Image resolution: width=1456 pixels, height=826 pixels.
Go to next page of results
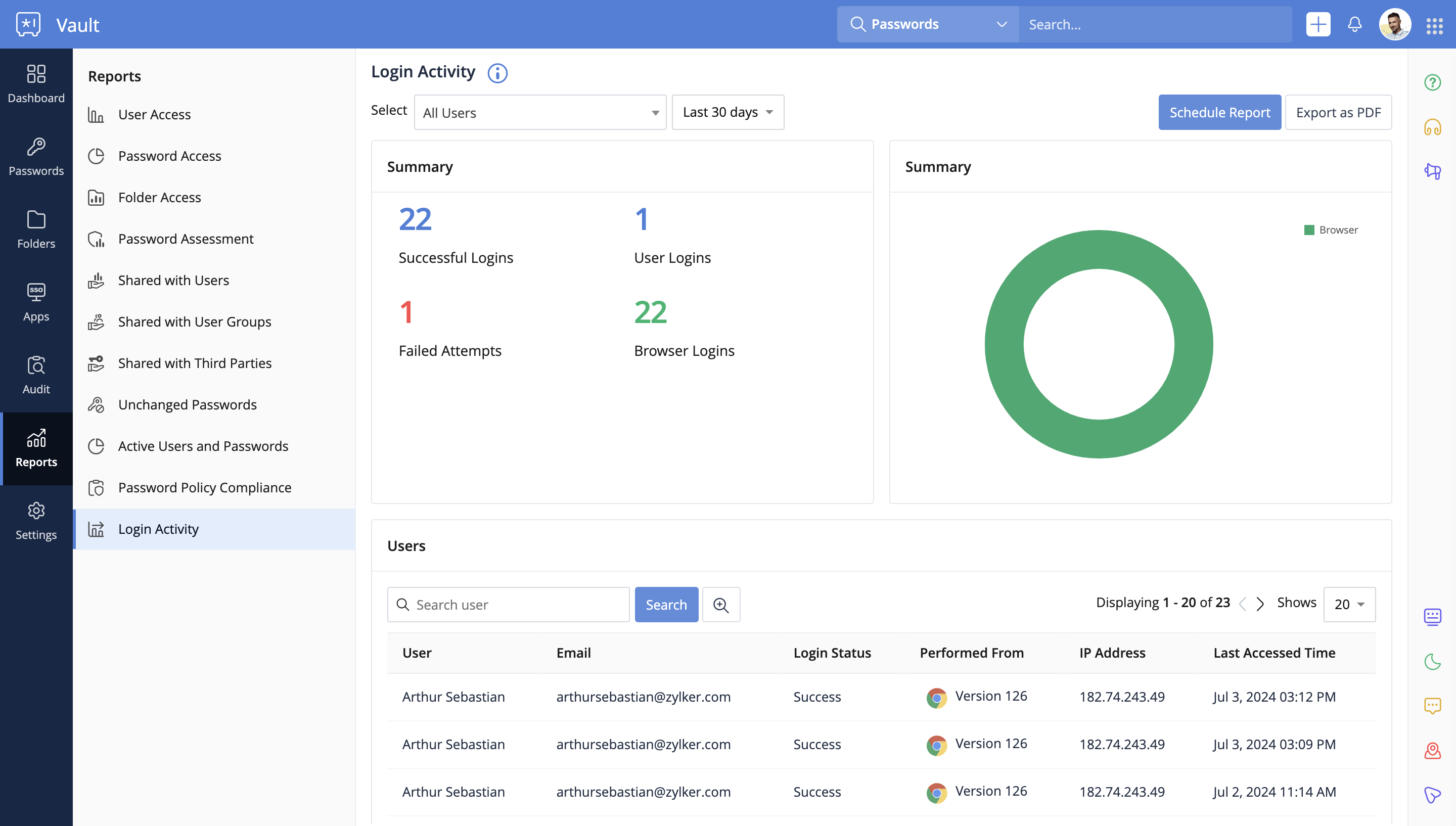(x=1260, y=604)
